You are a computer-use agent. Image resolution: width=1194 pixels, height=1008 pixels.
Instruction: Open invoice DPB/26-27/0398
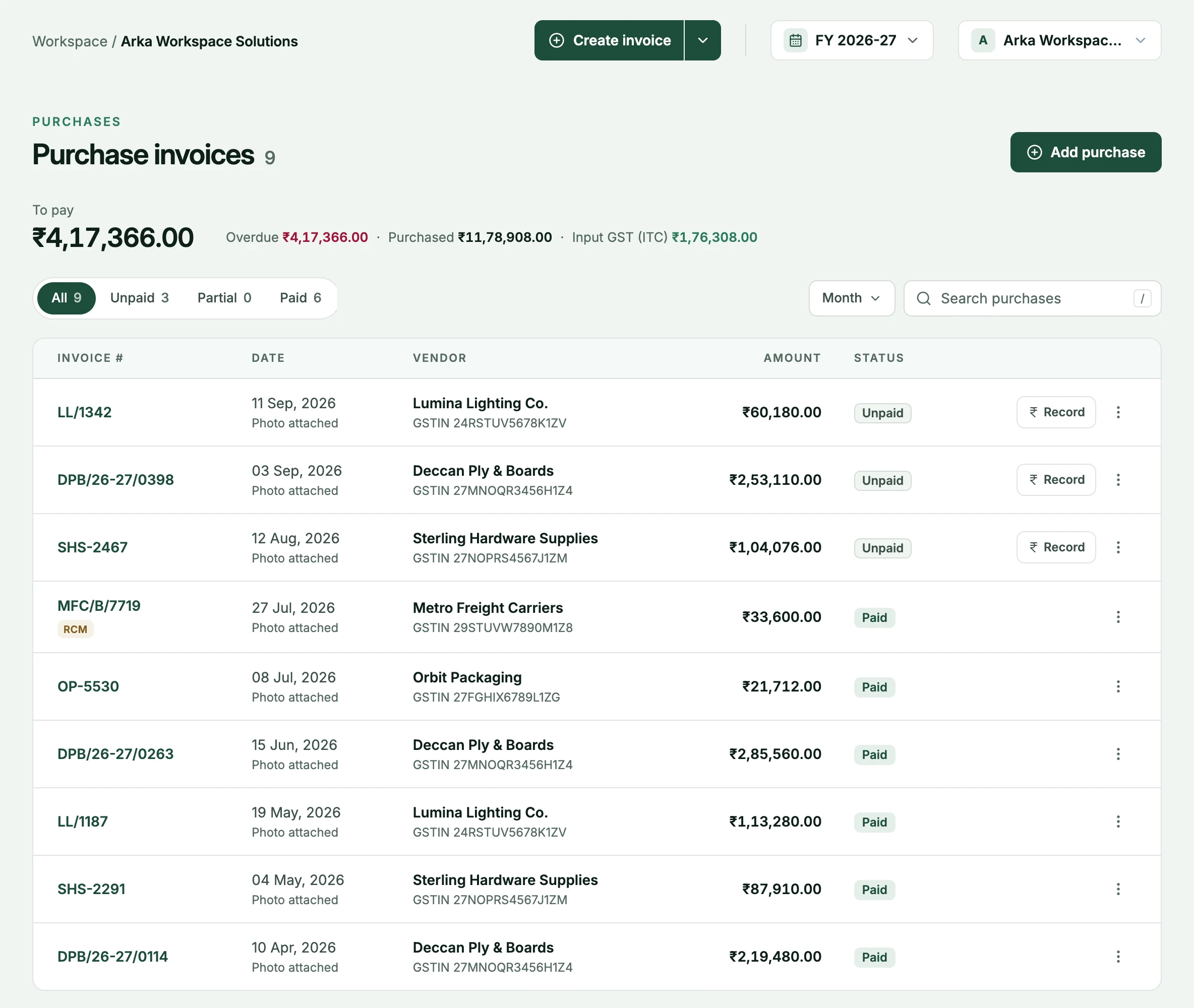pyautogui.click(x=115, y=479)
